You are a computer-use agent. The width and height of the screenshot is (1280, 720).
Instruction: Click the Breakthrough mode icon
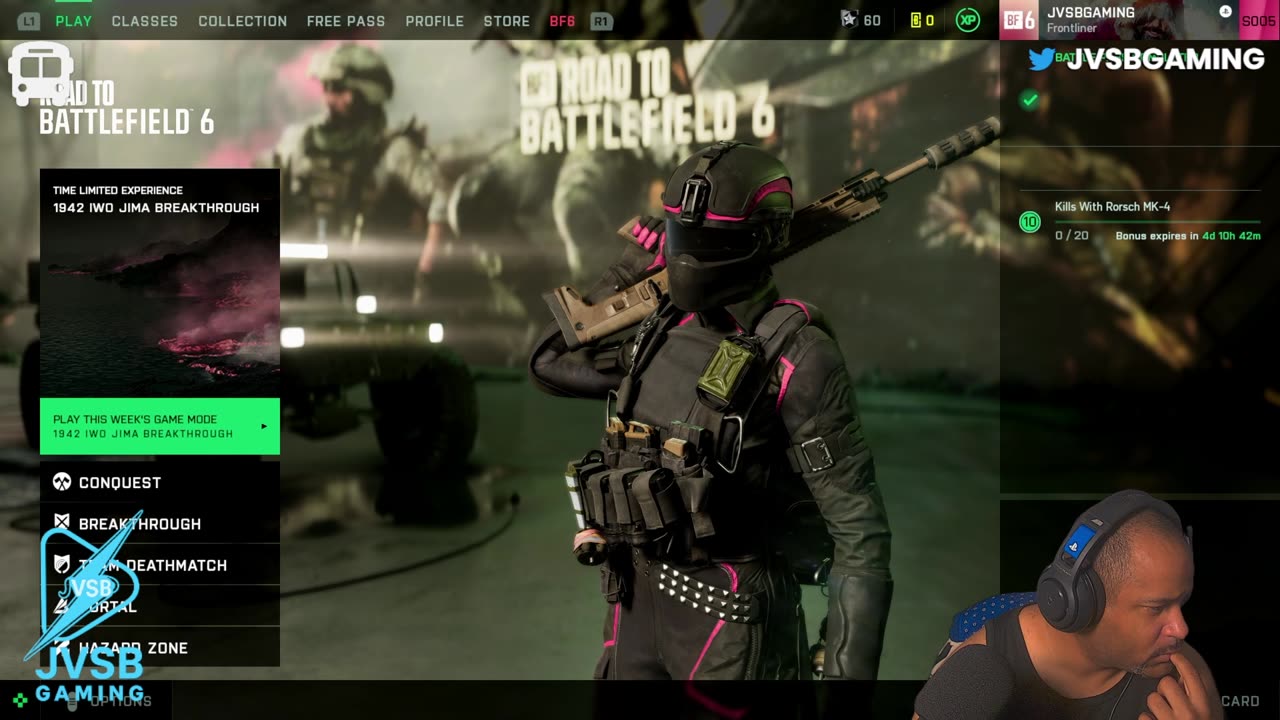pyautogui.click(x=62, y=523)
